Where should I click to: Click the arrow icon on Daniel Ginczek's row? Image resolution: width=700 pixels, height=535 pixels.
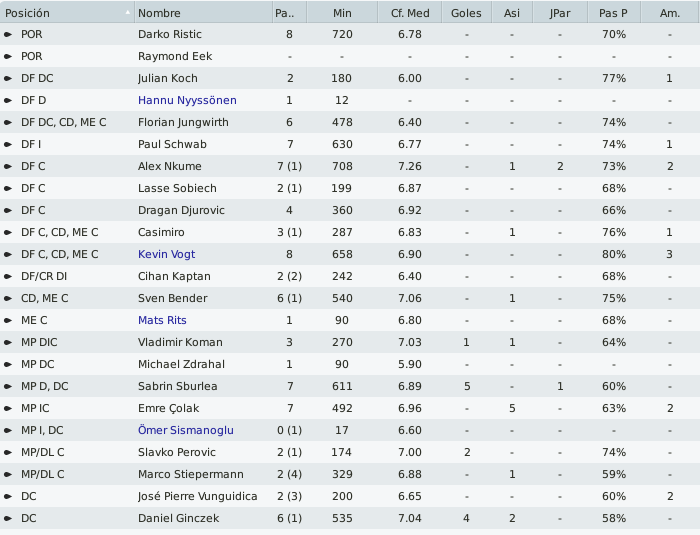pos(8,518)
